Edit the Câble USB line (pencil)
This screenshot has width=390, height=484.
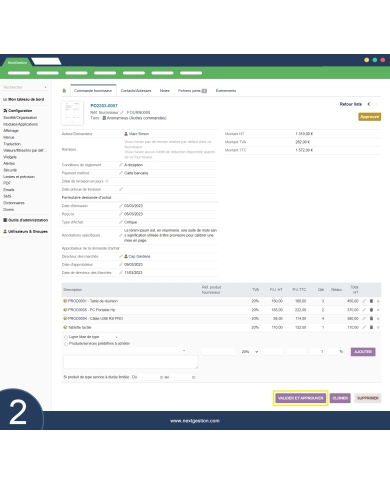click(364, 319)
